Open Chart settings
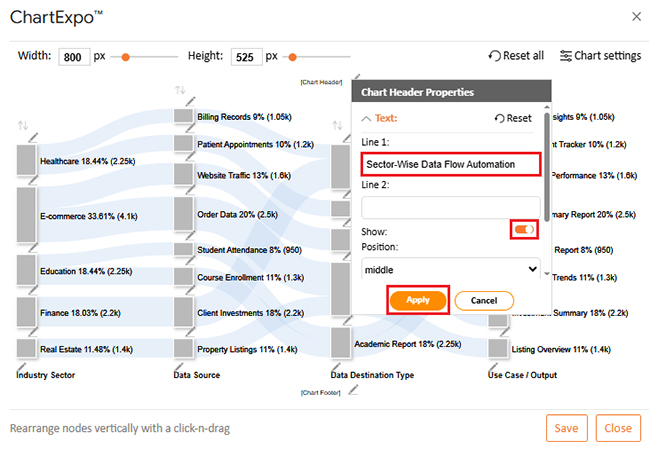Screen dimensions: 650x457 (x=600, y=56)
